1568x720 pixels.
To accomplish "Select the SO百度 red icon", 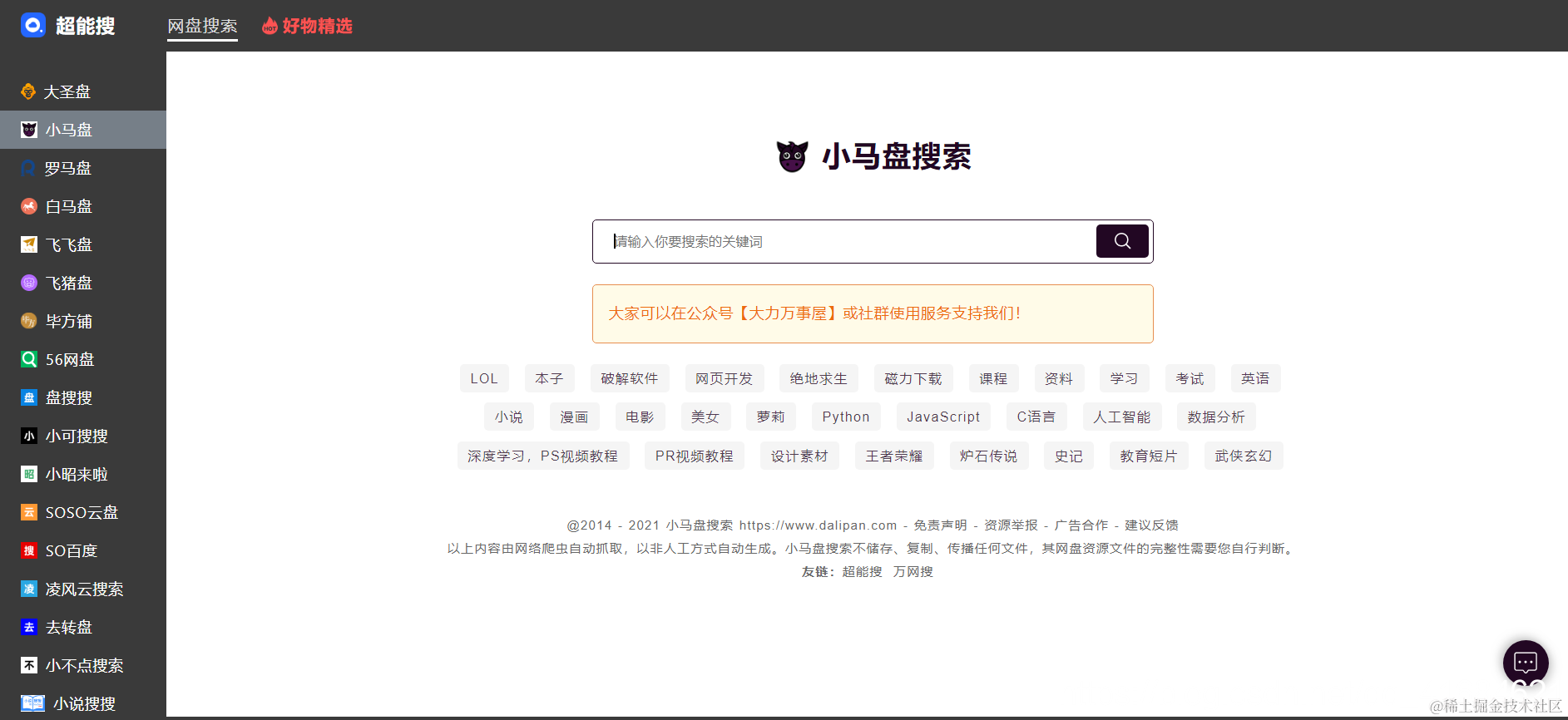I will pyautogui.click(x=29, y=550).
